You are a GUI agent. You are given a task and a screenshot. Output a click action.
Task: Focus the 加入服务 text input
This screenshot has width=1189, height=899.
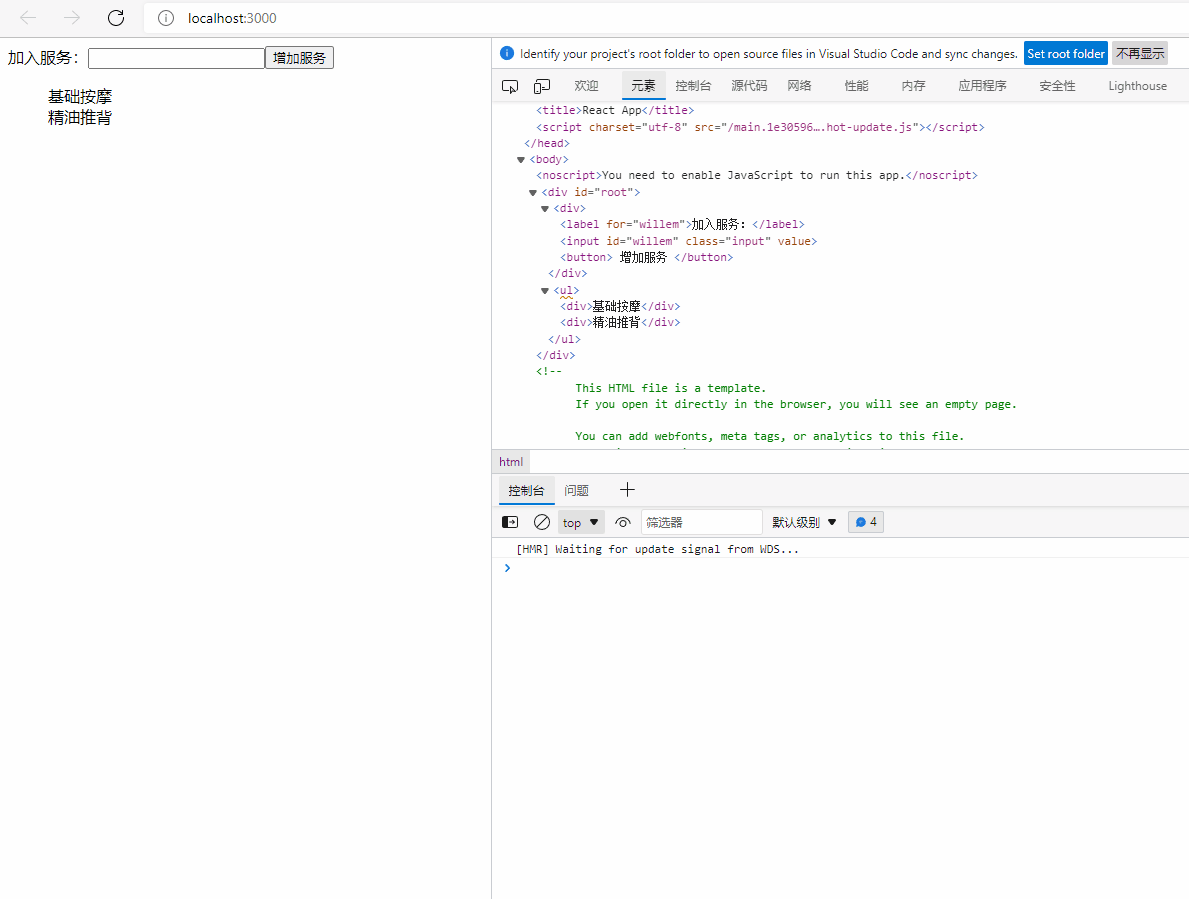(x=176, y=58)
